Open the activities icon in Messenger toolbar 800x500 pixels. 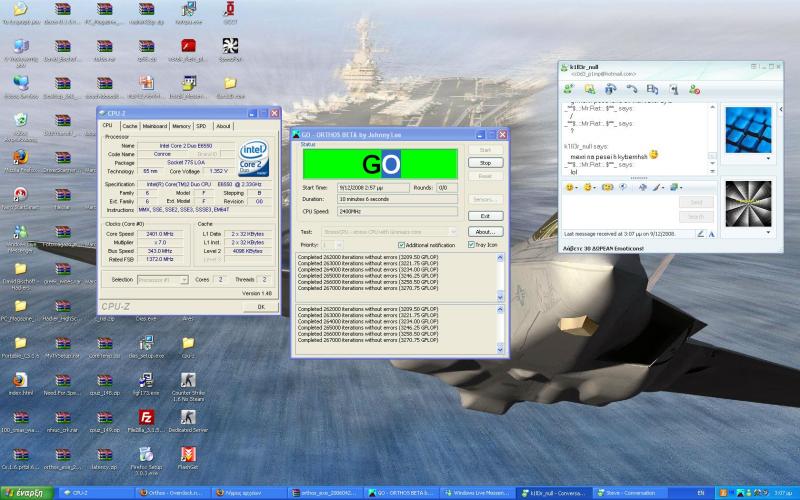pyautogui.click(x=652, y=89)
